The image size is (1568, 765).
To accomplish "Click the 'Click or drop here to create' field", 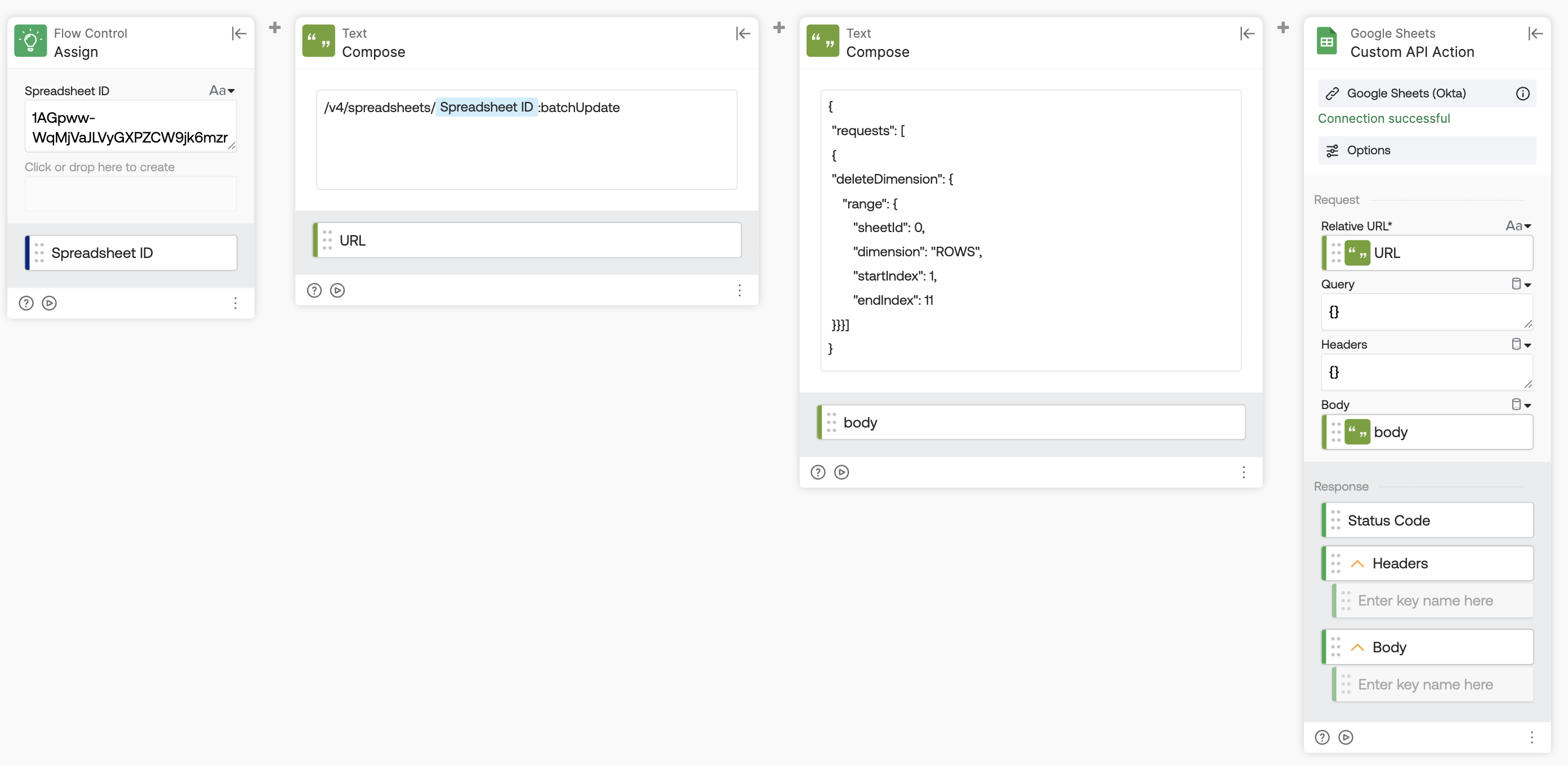I will 130,194.
